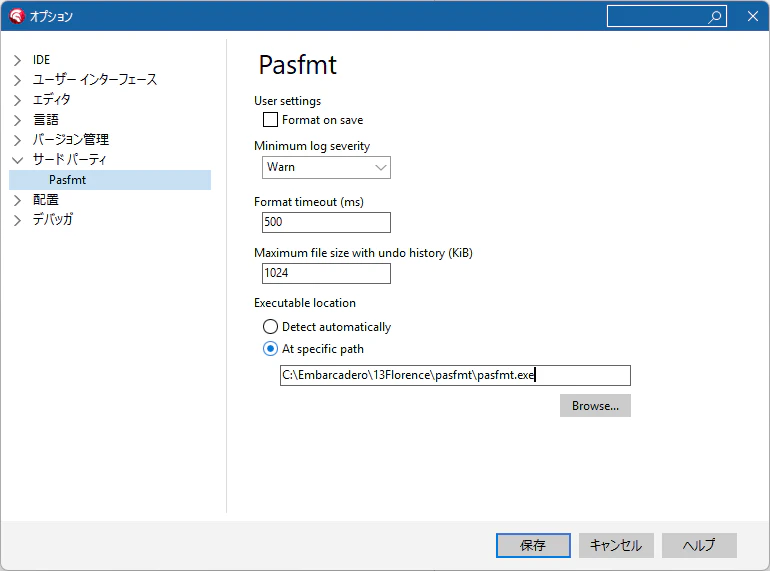Image resolution: width=770 pixels, height=571 pixels.
Task: Expand the バージョン管理 tree node
Action: point(18,140)
